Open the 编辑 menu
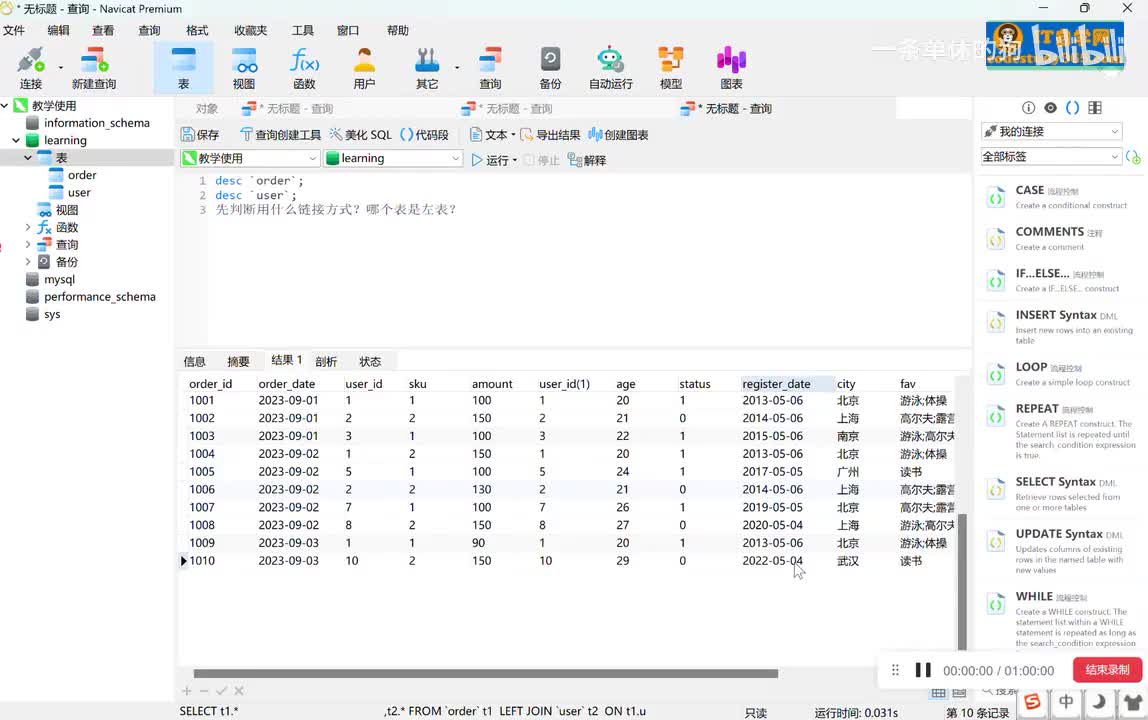1148x720 pixels. coord(59,30)
